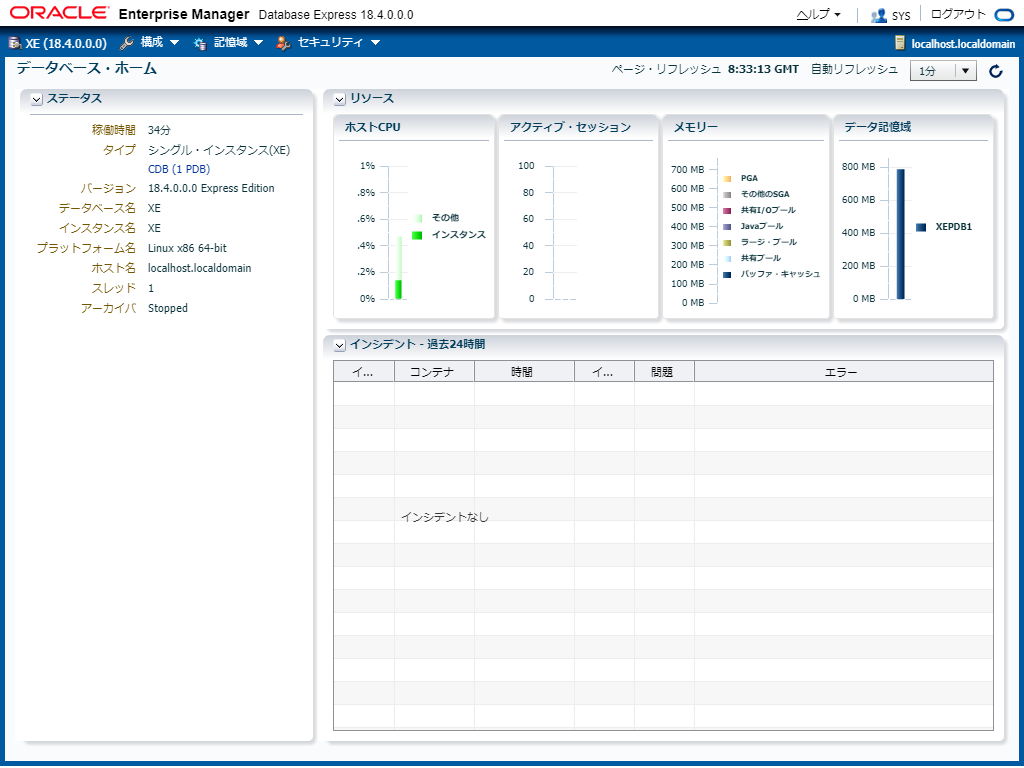Click the 34分 uptime value
Viewport: 1024px width, 768px height.
click(x=159, y=130)
